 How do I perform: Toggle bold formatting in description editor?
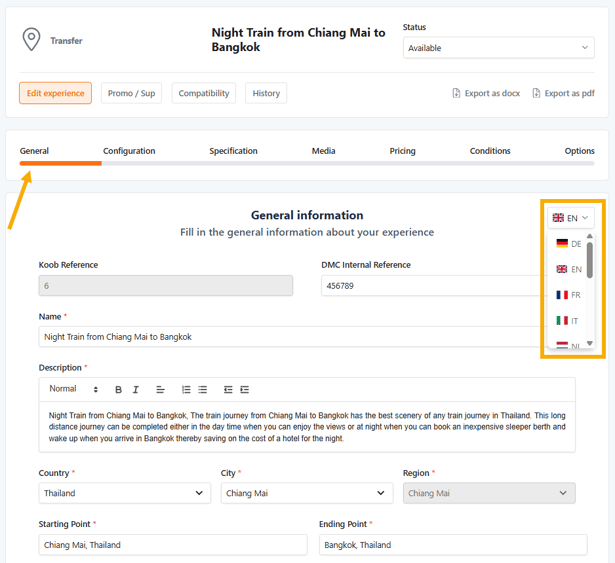coord(118,390)
